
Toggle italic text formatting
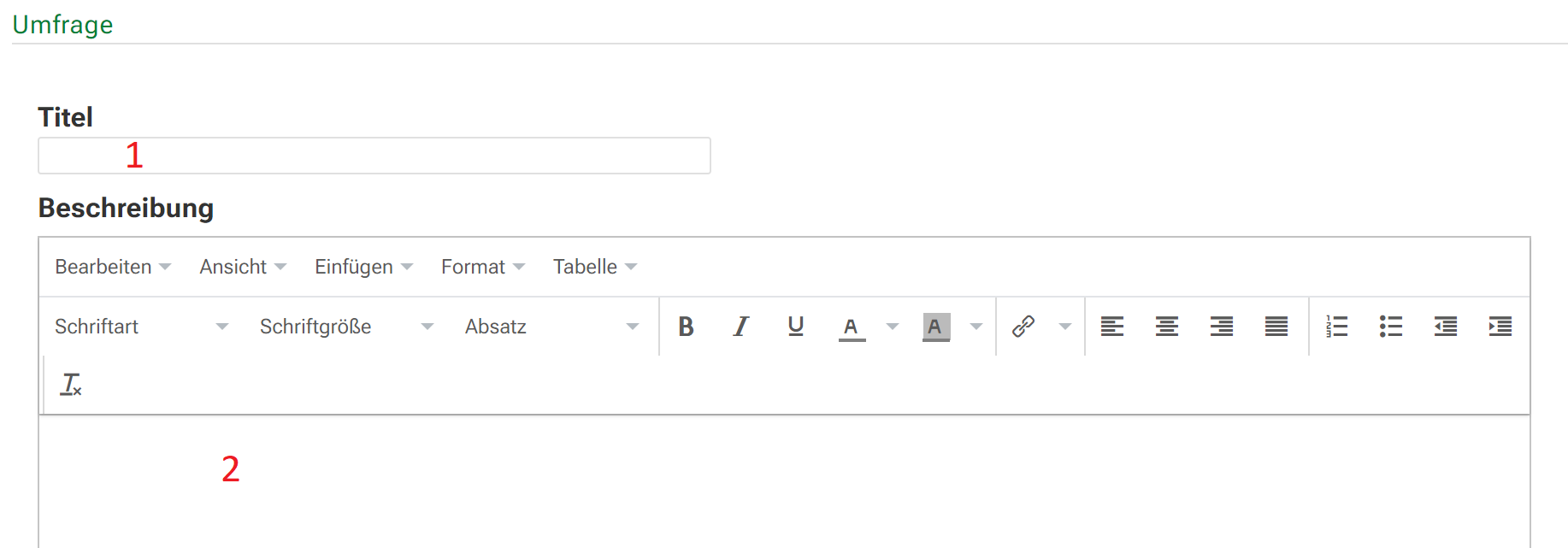(x=740, y=327)
